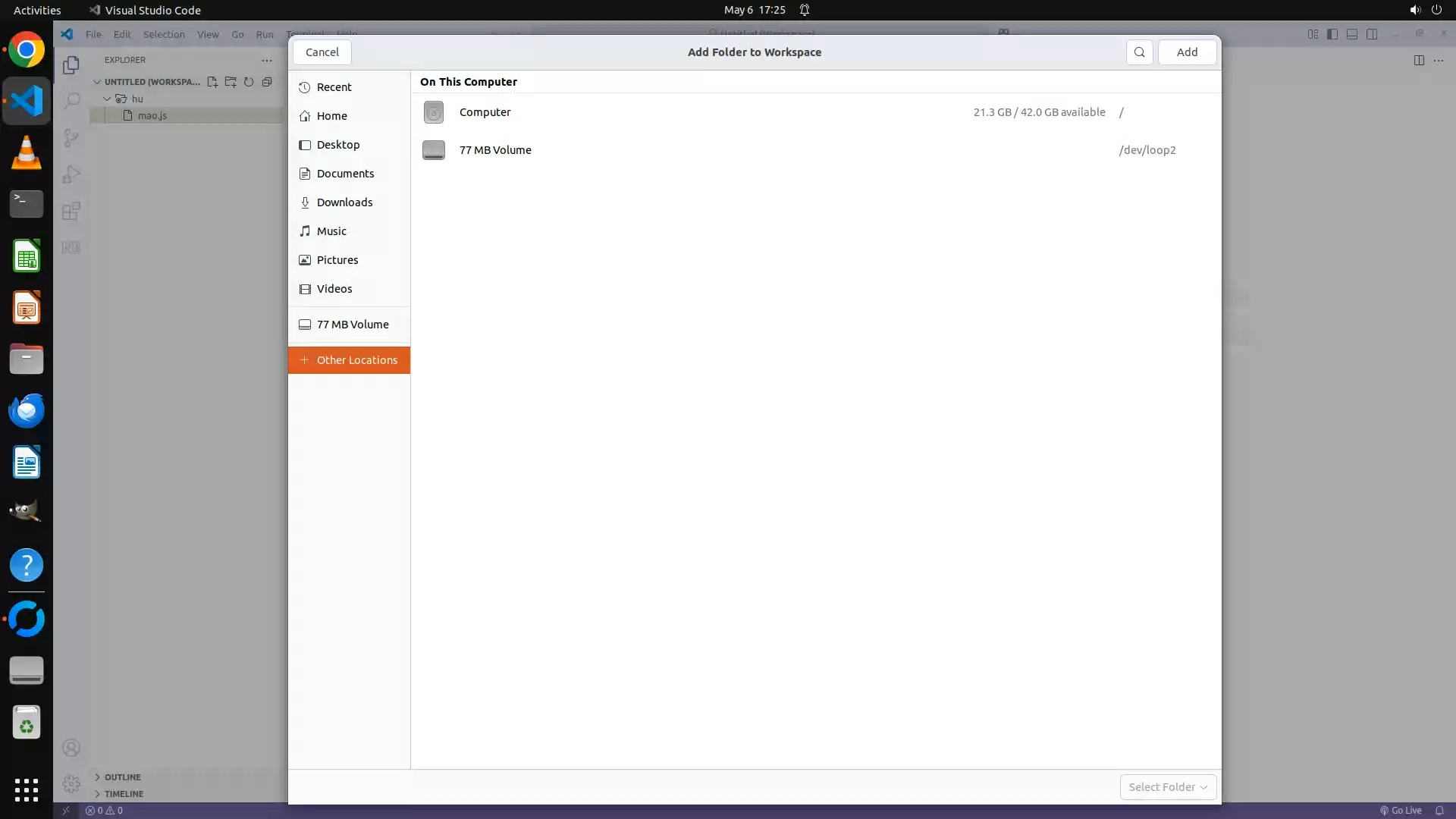Click the search icon in dialog header

pos(1139,52)
